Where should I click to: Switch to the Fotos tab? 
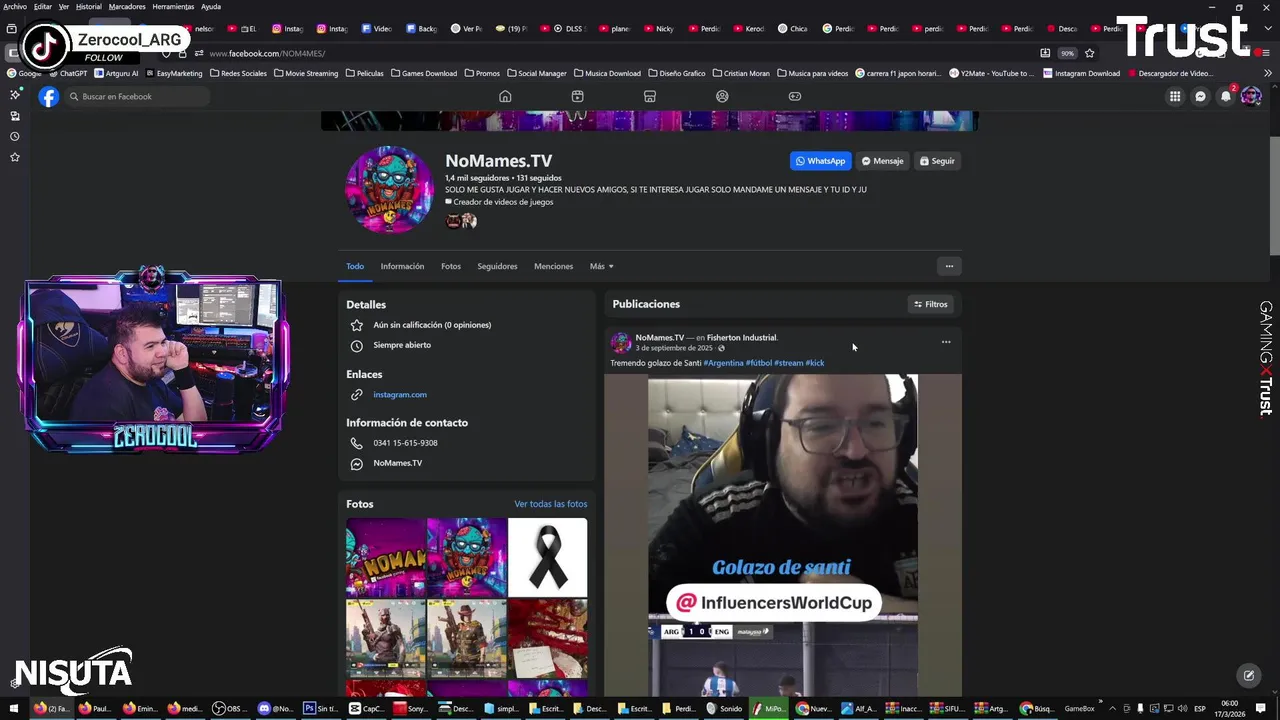tap(451, 266)
